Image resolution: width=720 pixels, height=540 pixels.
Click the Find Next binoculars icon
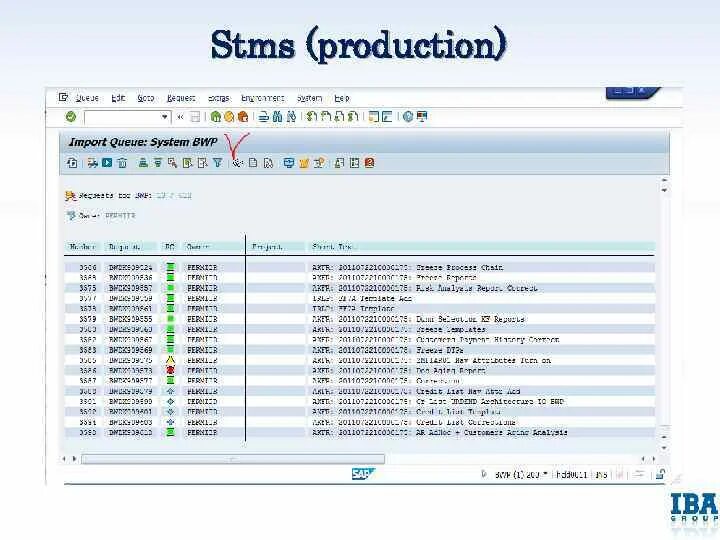[291, 117]
